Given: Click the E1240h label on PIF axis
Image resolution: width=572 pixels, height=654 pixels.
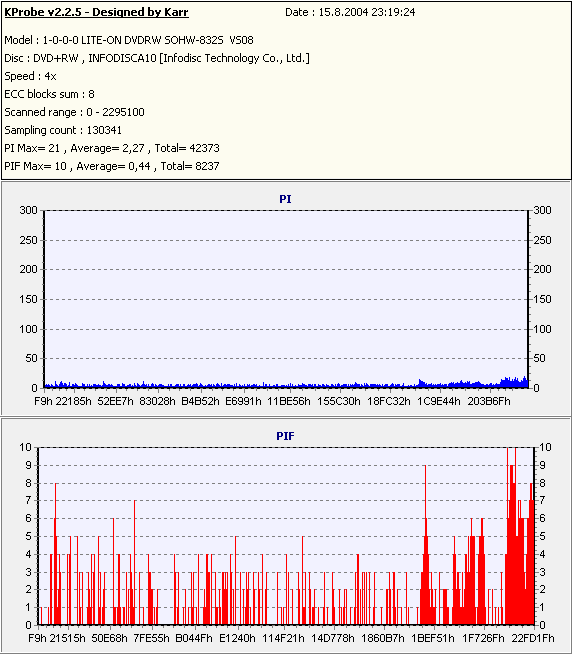Looking at the screenshot, I should (237, 638).
